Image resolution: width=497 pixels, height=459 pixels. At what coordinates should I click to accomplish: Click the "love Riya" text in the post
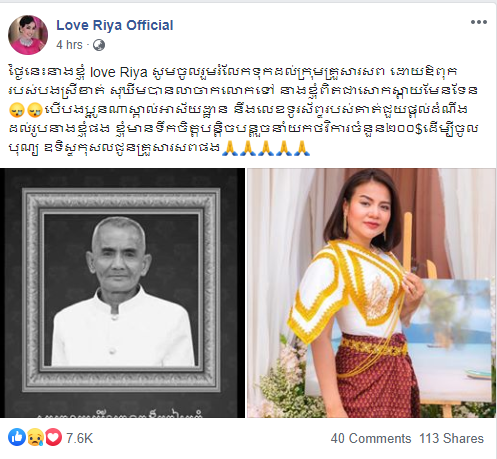click(119, 72)
